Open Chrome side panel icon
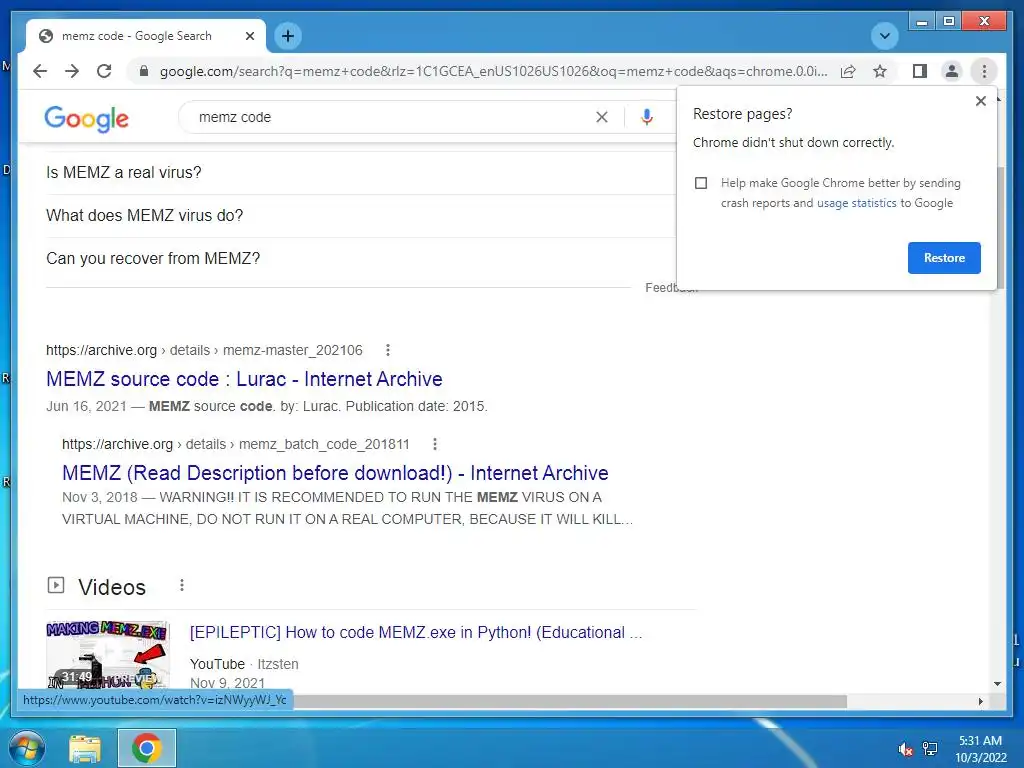The width and height of the screenshot is (1024, 768). (920, 71)
